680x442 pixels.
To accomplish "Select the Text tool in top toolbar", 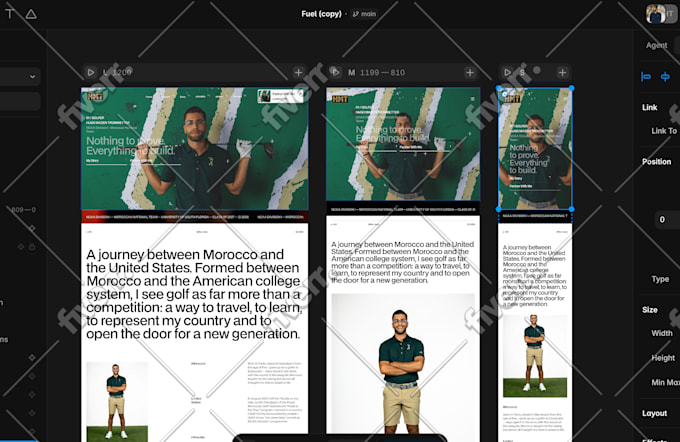I will (x=10, y=14).
